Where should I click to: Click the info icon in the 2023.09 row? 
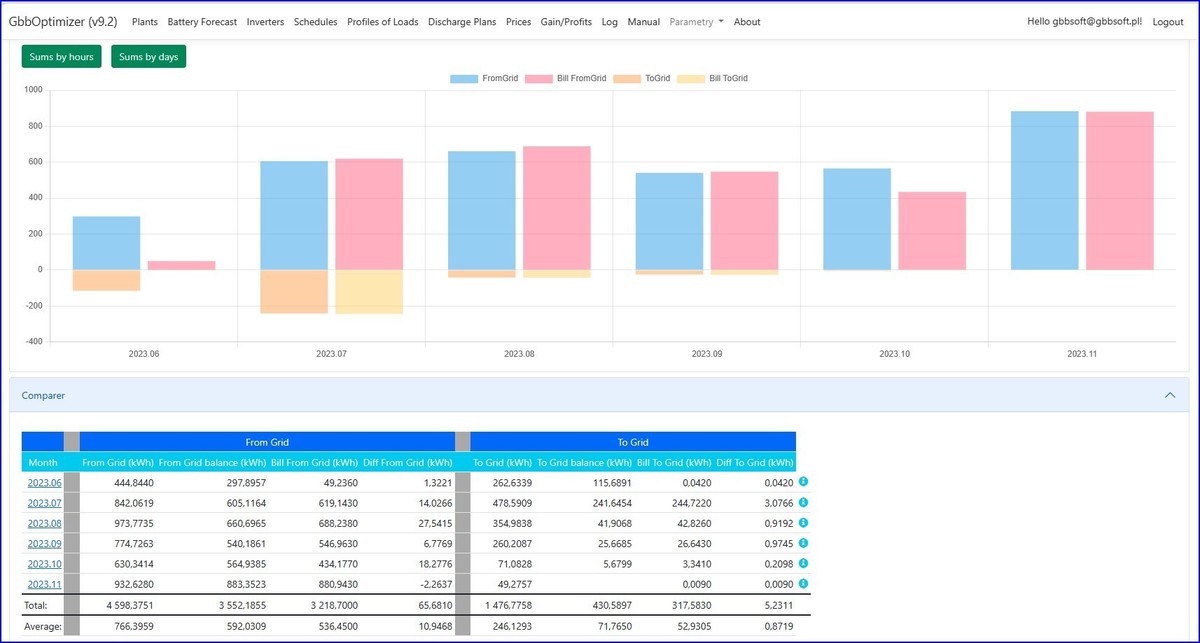[x=803, y=543]
